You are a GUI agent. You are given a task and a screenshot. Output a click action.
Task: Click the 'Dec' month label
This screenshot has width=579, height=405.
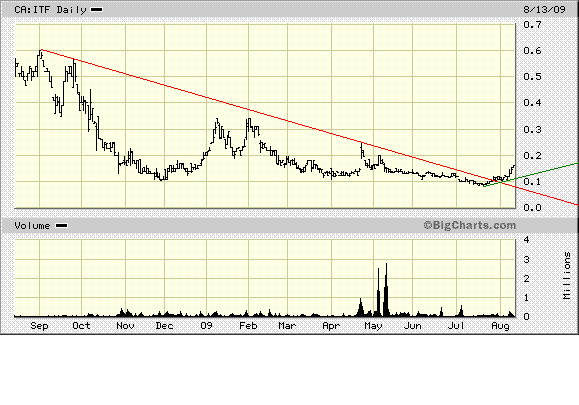164,326
